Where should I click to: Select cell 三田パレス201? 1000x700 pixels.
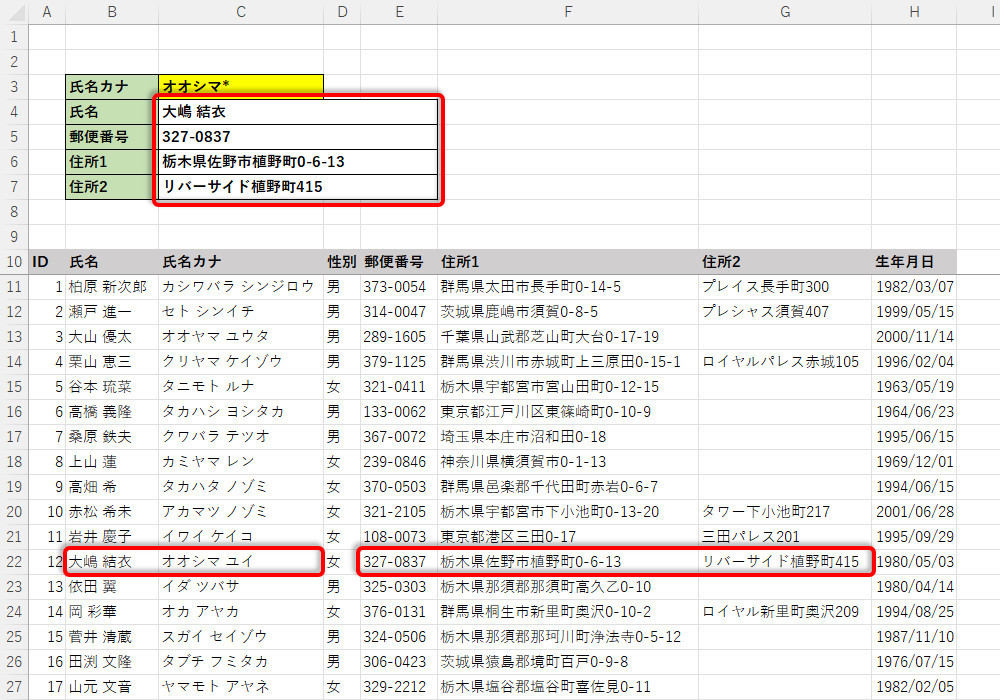785,537
